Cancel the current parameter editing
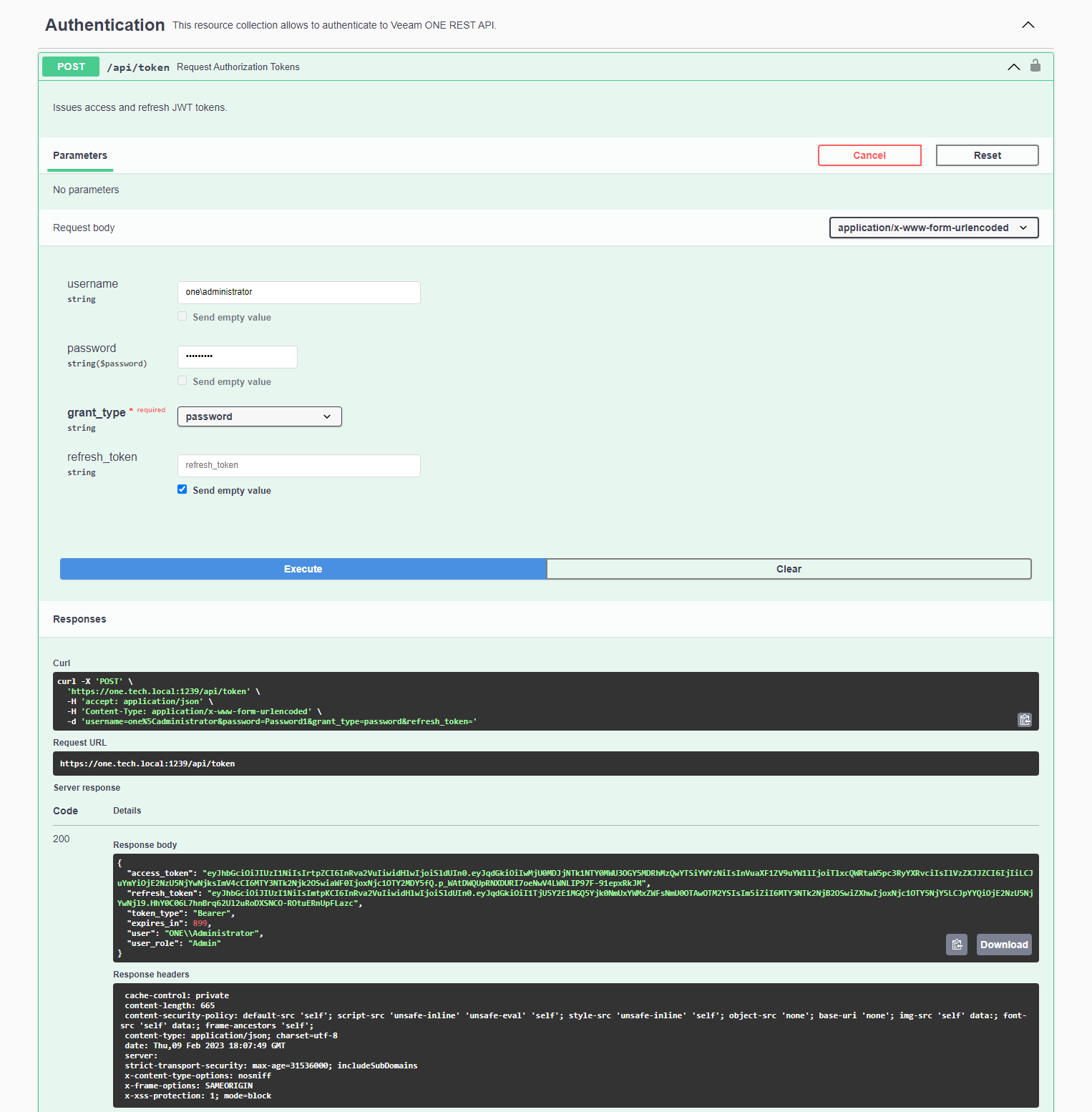The width and height of the screenshot is (1092, 1112). point(869,155)
